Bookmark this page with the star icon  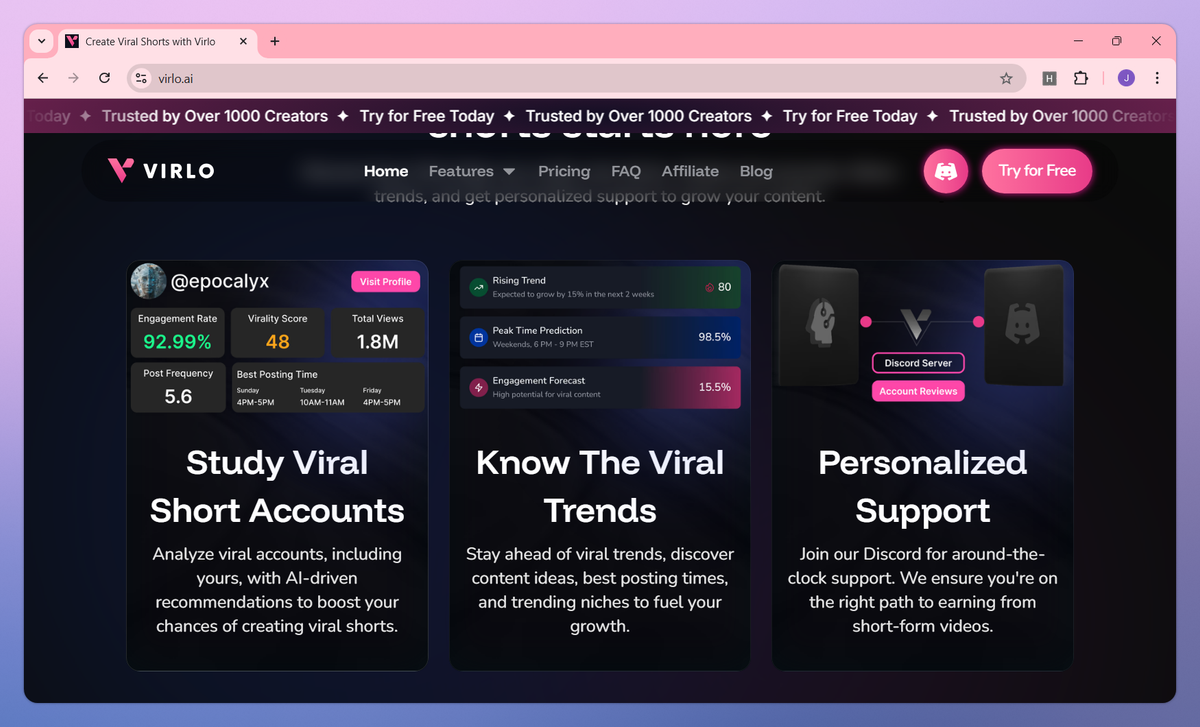click(1006, 78)
